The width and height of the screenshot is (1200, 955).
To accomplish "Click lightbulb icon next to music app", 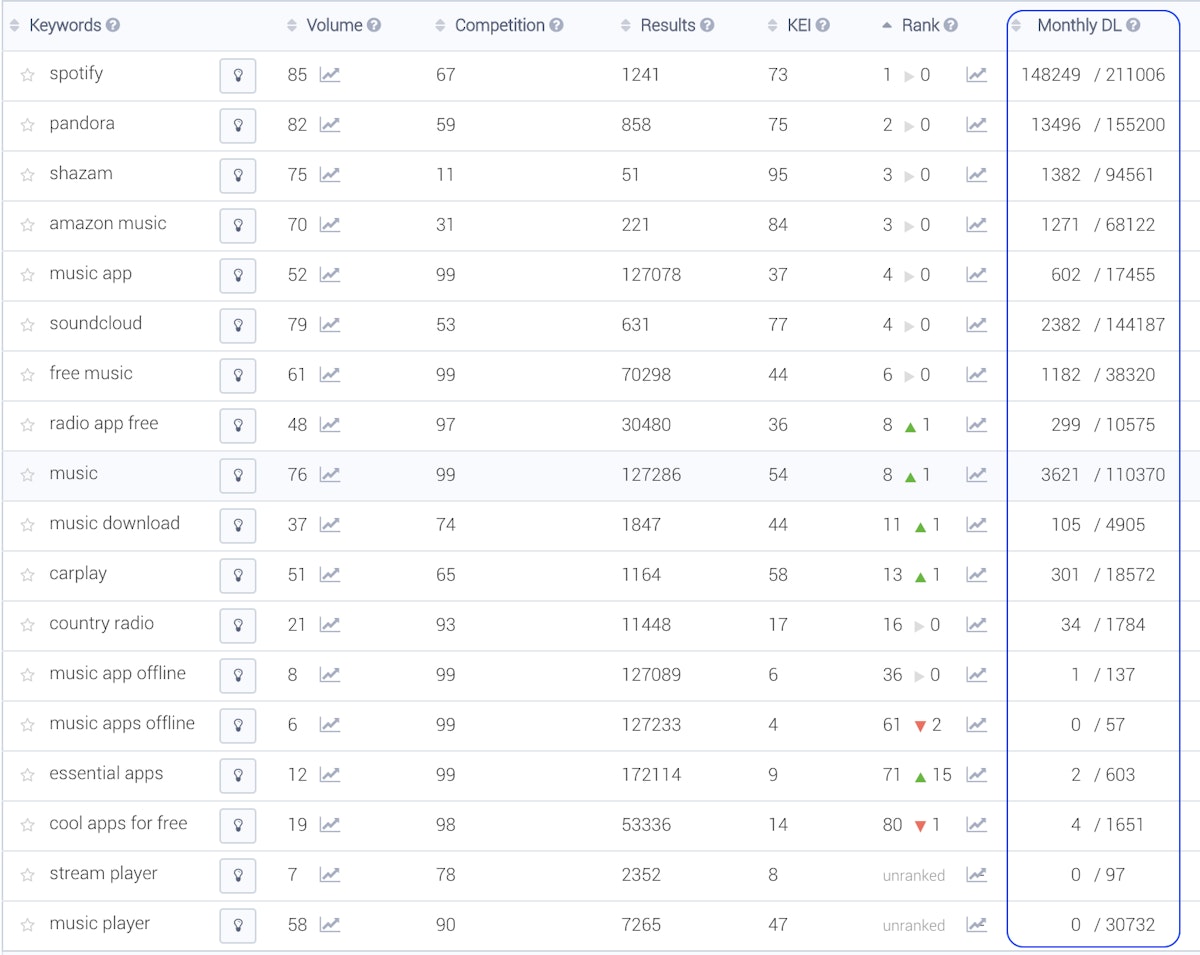I will coord(237,275).
